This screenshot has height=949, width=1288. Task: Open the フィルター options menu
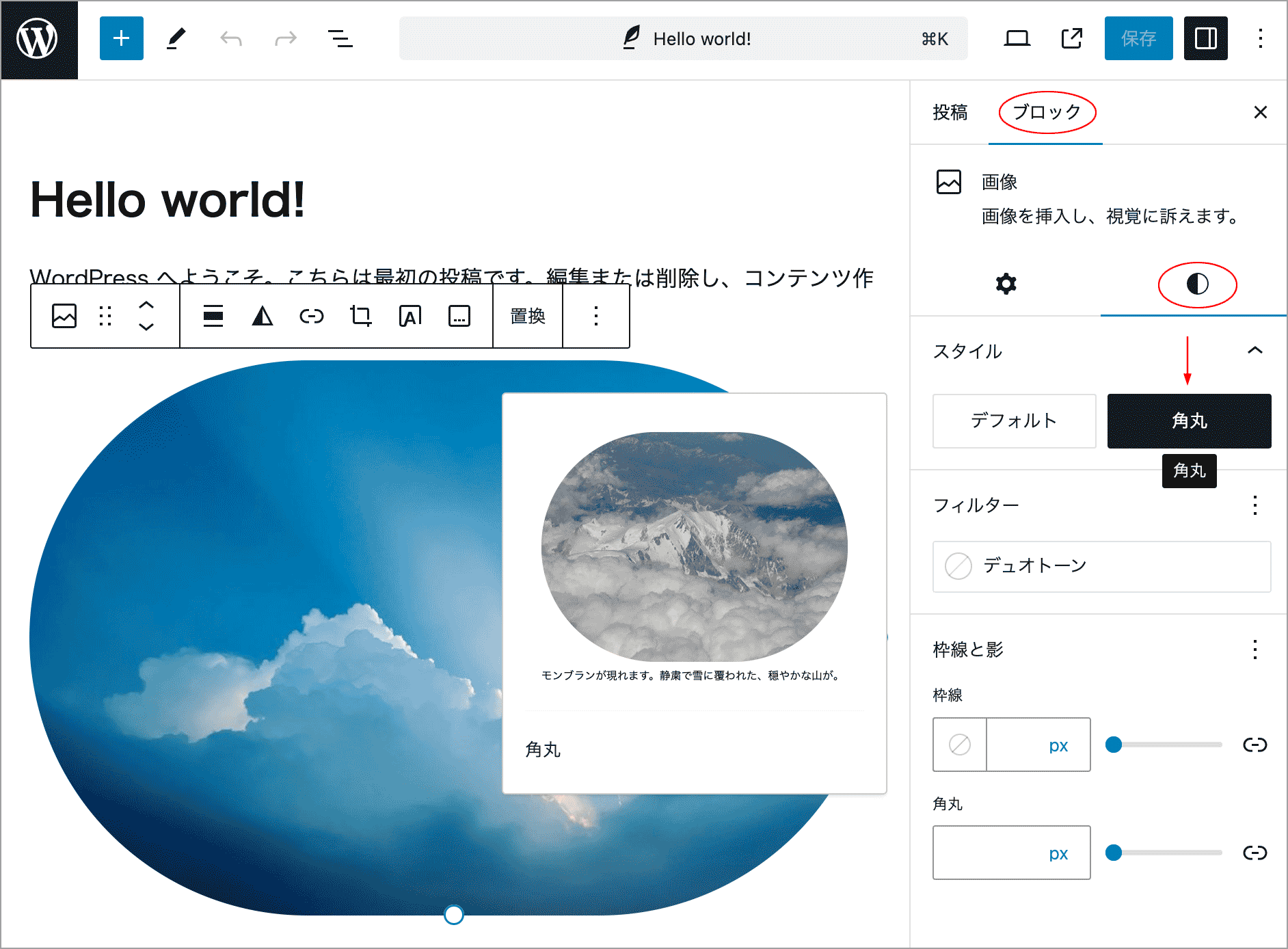[1255, 505]
